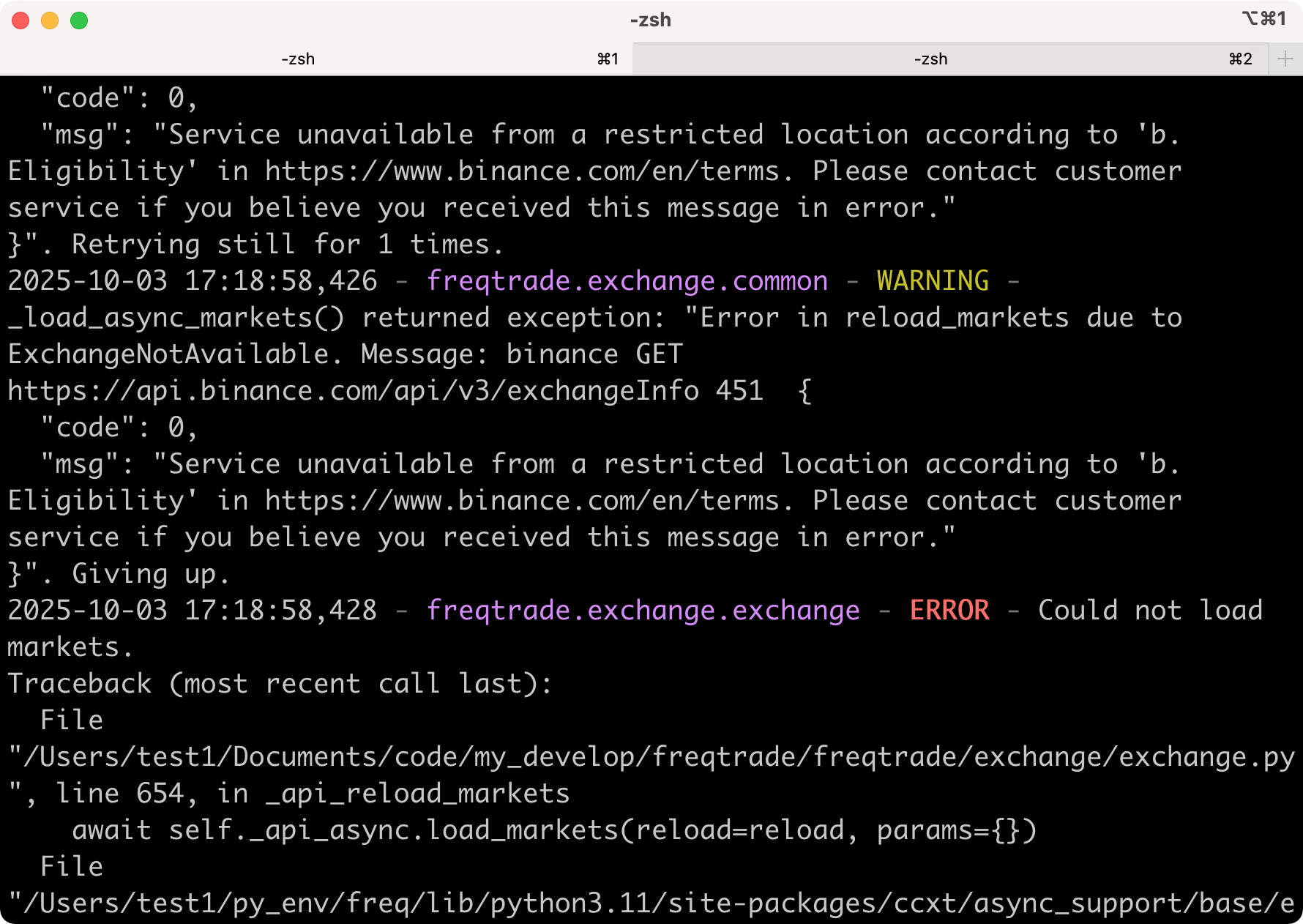
Task: Minimize the window with the yellow button
Action: tap(50, 21)
